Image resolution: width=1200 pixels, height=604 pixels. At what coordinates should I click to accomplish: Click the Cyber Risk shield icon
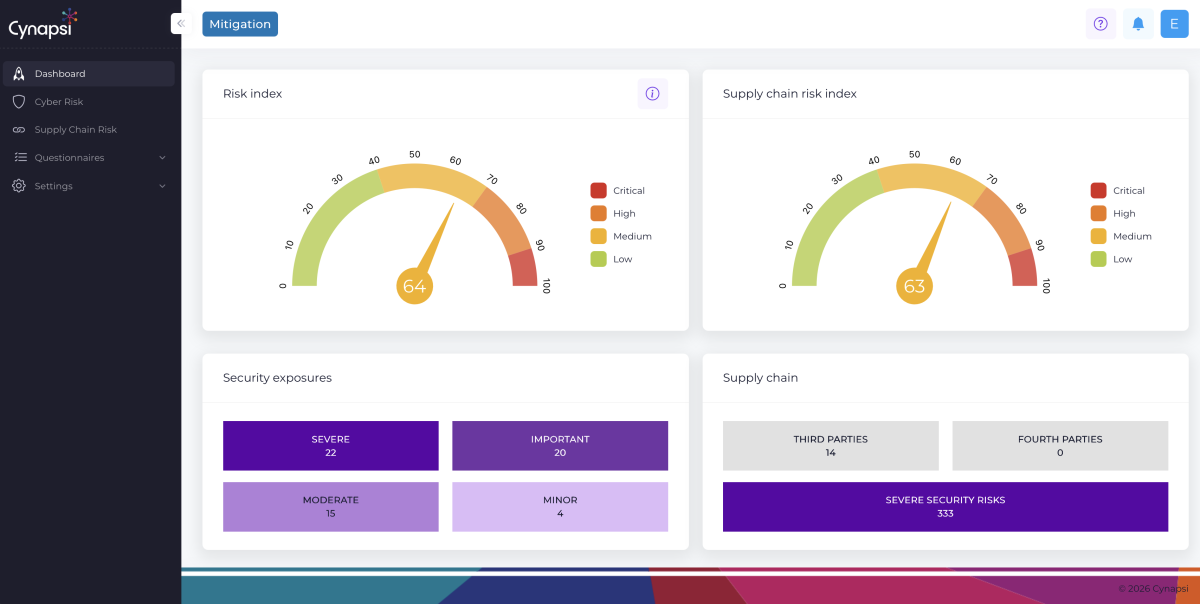18,102
